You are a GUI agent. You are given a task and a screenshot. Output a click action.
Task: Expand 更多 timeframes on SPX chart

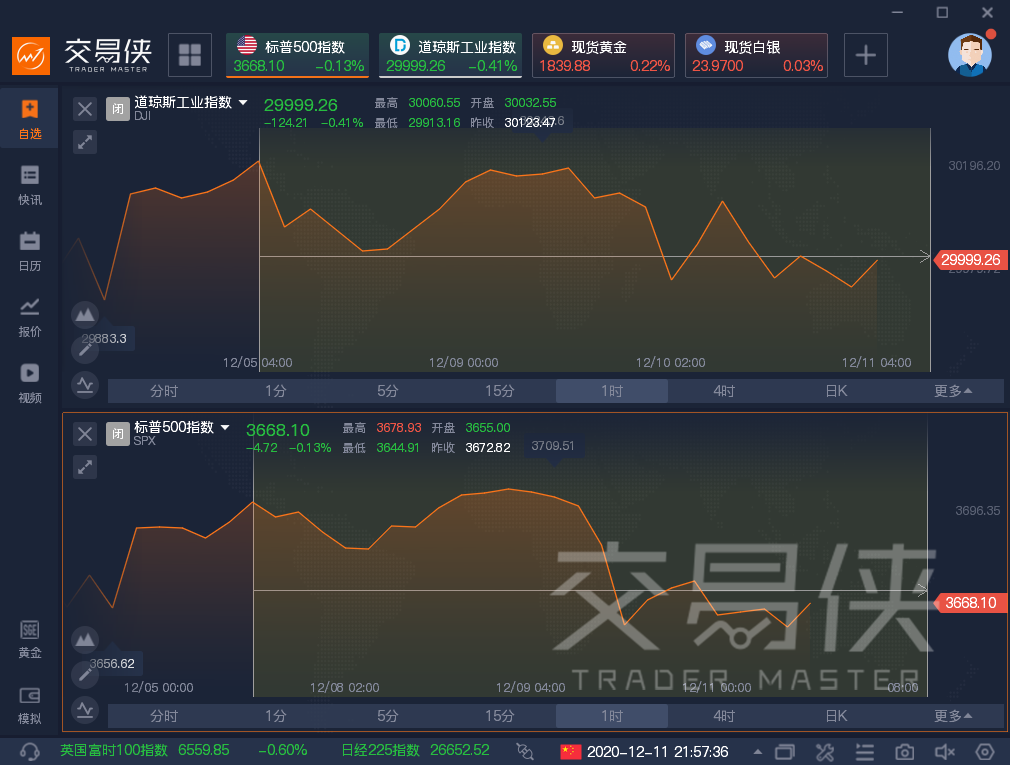point(953,716)
